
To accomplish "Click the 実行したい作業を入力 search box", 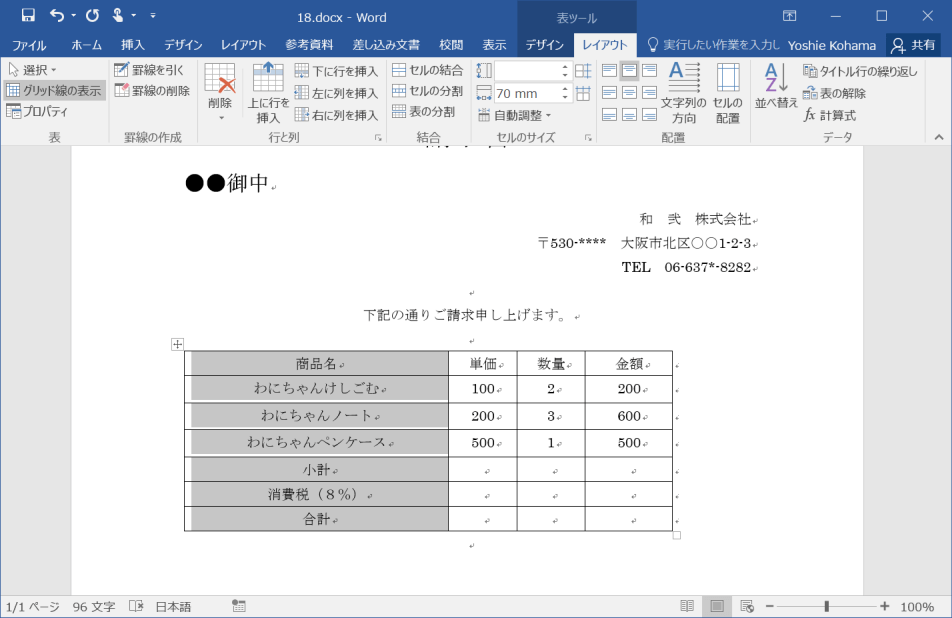I will pos(713,45).
